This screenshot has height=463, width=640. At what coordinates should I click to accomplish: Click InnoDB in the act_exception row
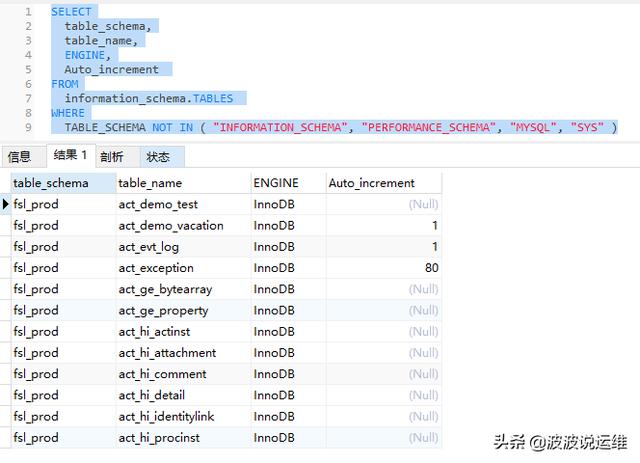click(274, 268)
